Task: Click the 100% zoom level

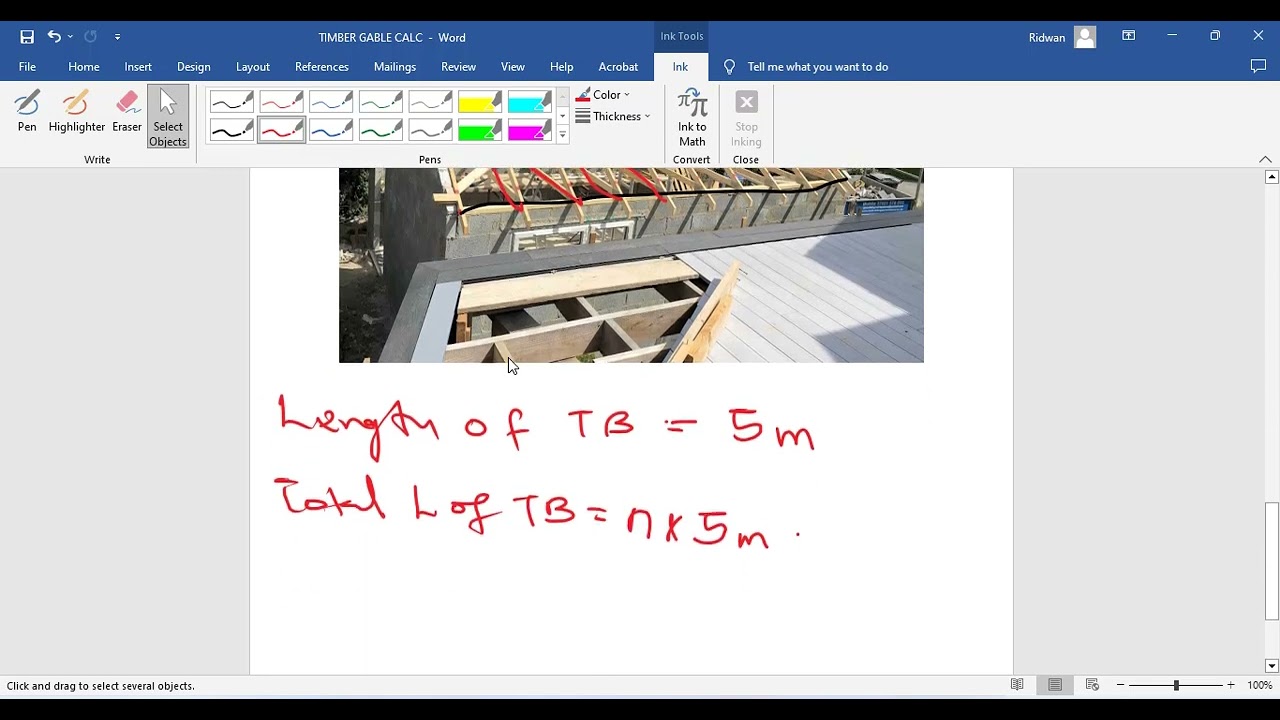Action: 1259,685
